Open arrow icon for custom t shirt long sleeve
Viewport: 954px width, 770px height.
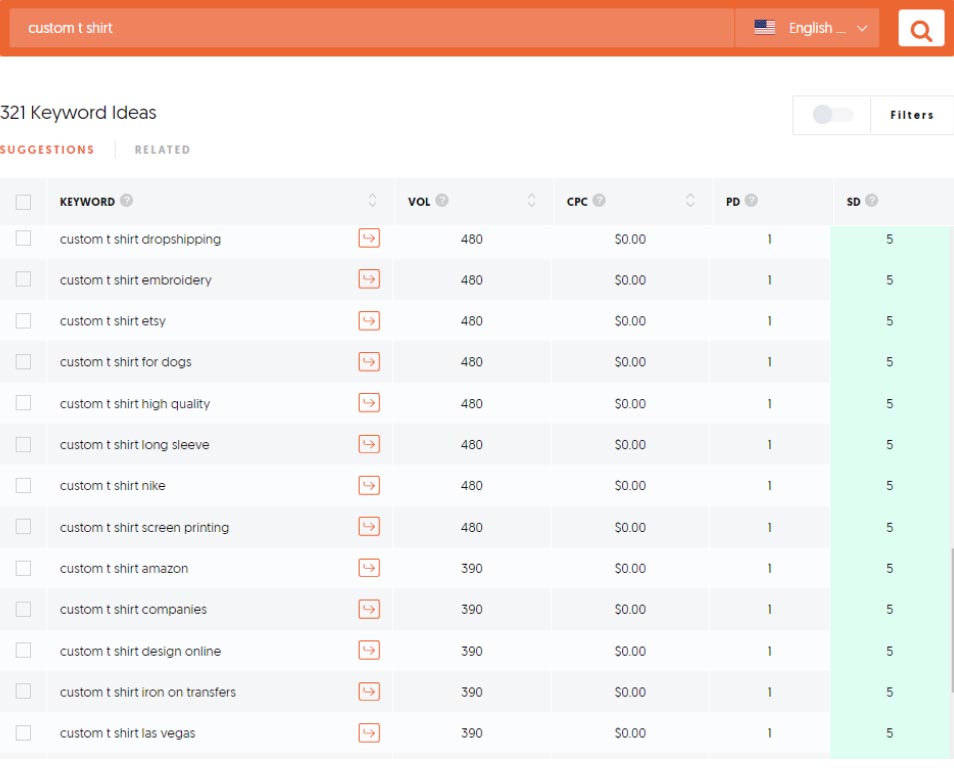pyautogui.click(x=369, y=444)
